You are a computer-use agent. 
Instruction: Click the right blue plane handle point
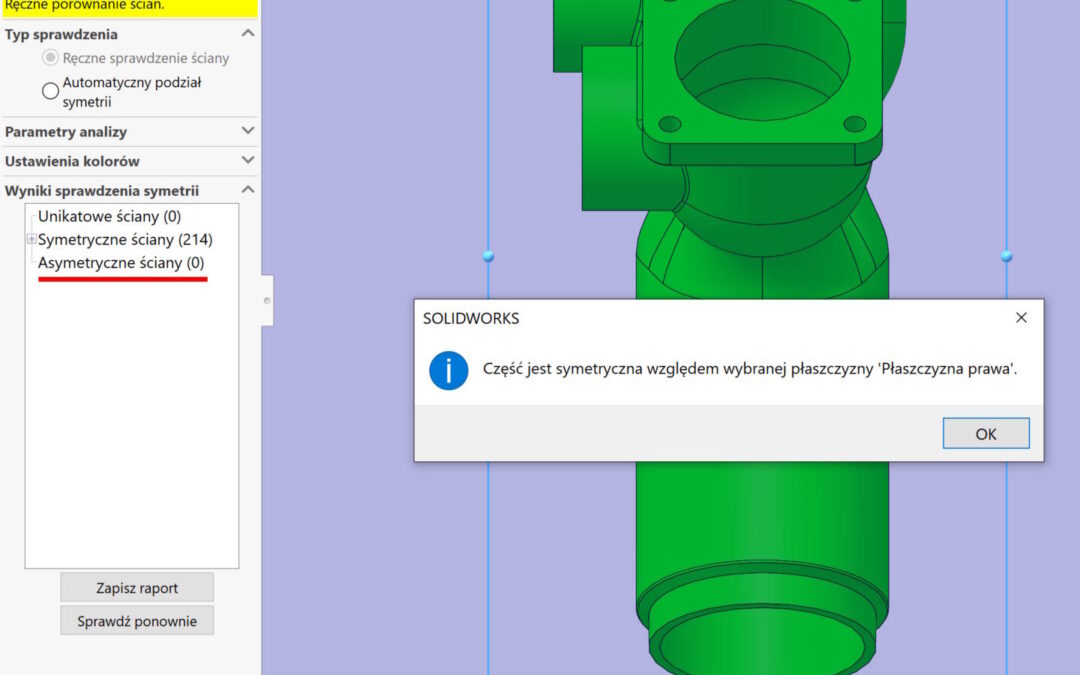click(1006, 256)
